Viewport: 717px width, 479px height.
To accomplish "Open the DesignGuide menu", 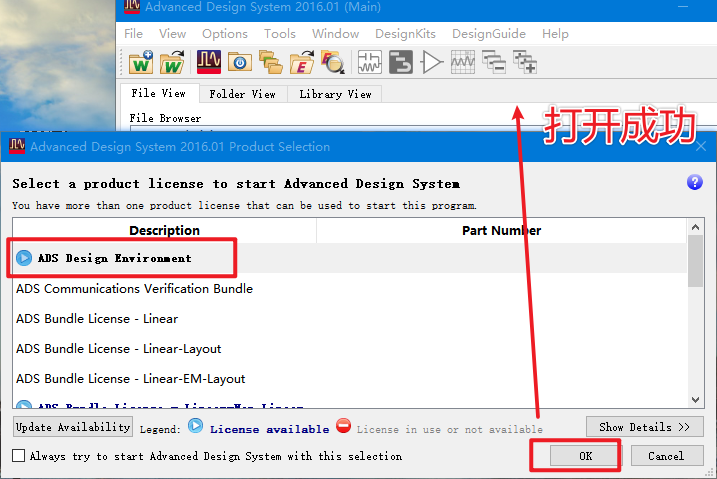I will 489,34.
